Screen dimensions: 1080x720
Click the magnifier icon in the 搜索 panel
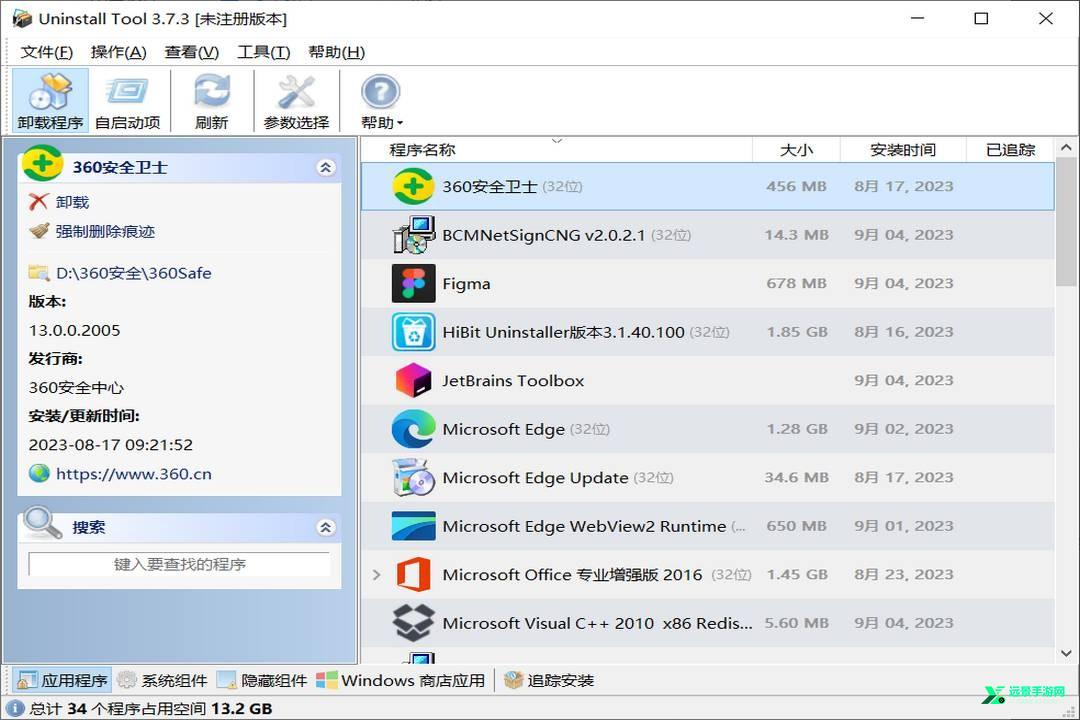point(42,524)
